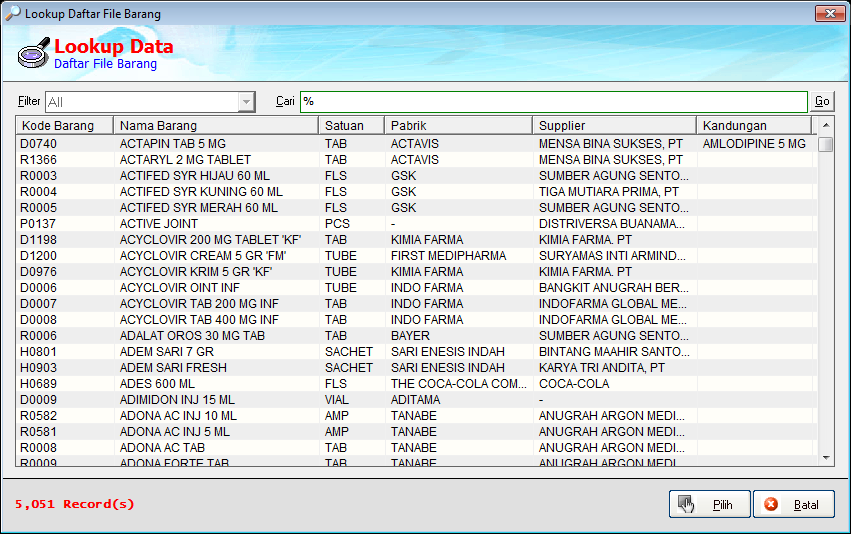
Task: Select ADONA AC INJ 5 ML
Action: pos(416,432)
